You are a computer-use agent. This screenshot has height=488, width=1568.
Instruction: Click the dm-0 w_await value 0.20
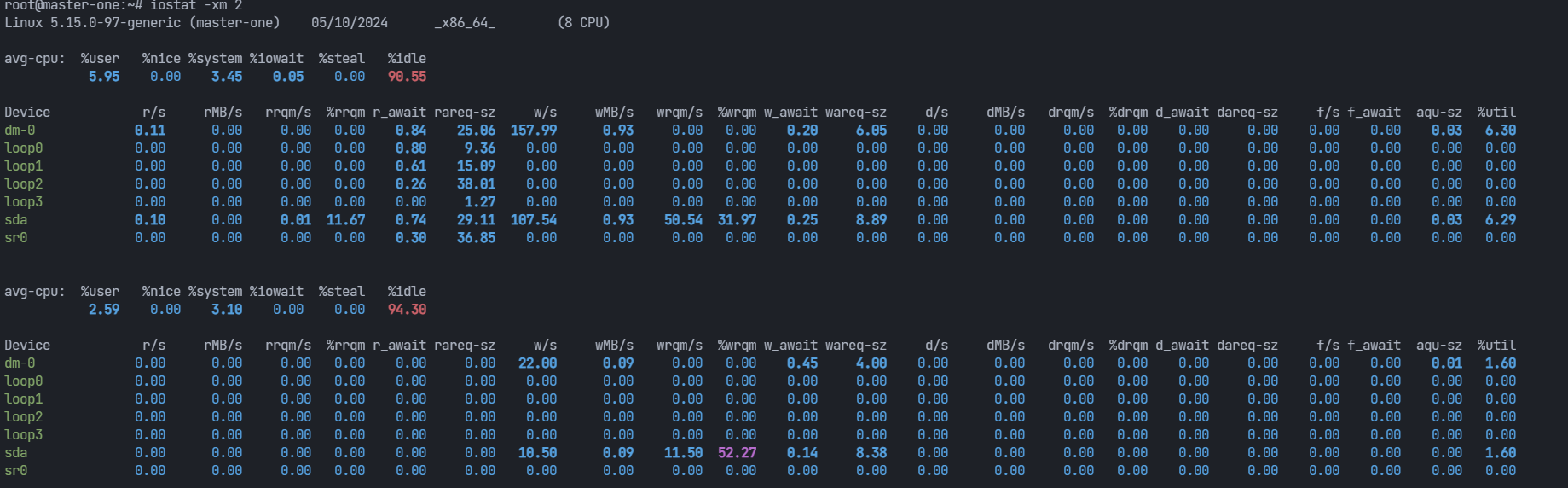click(x=802, y=131)
